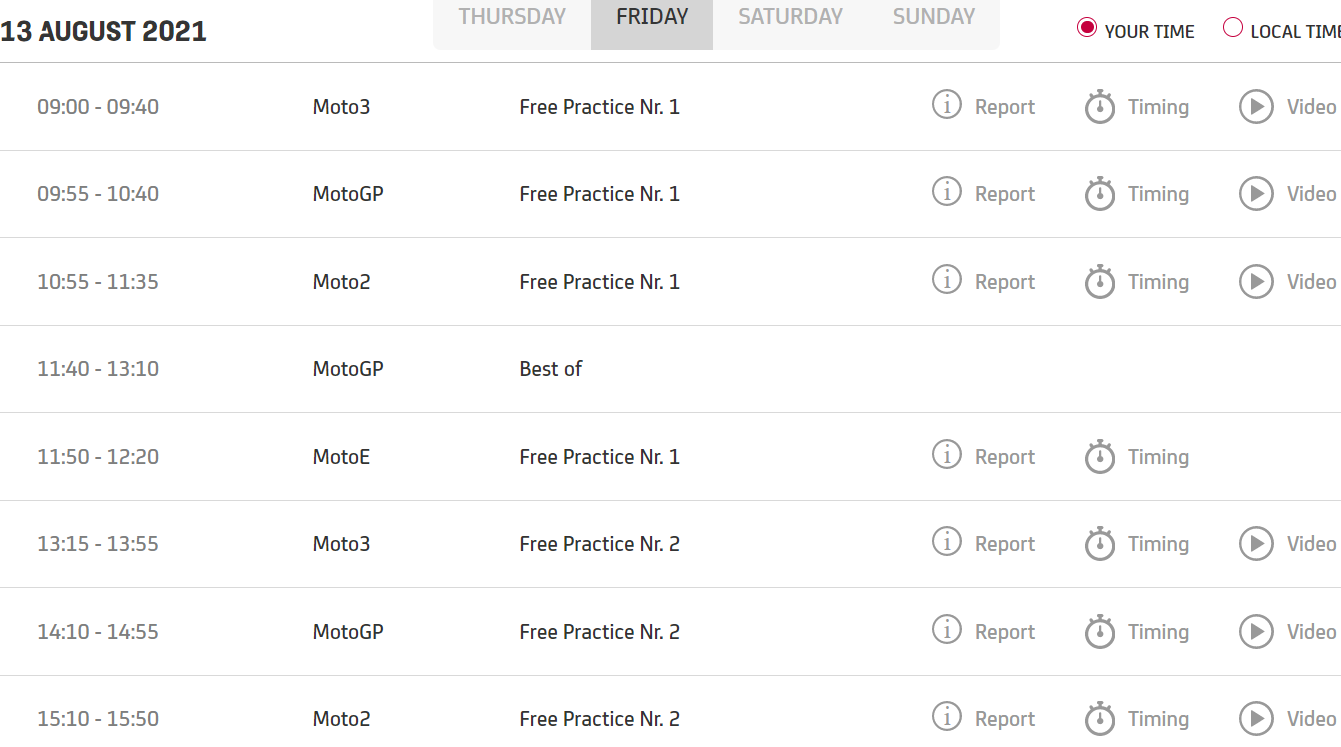Click the MotoGP Best of row title

pyautogui.click(x=550, y=369)
